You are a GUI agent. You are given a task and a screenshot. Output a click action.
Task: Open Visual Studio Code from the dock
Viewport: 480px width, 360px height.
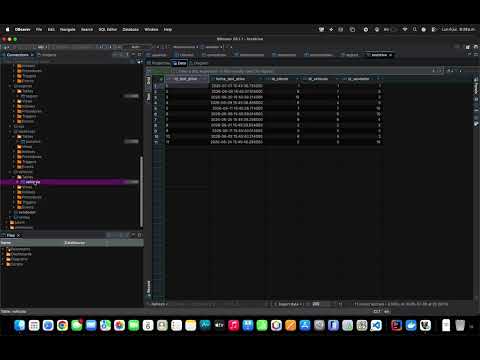point(376,325)
